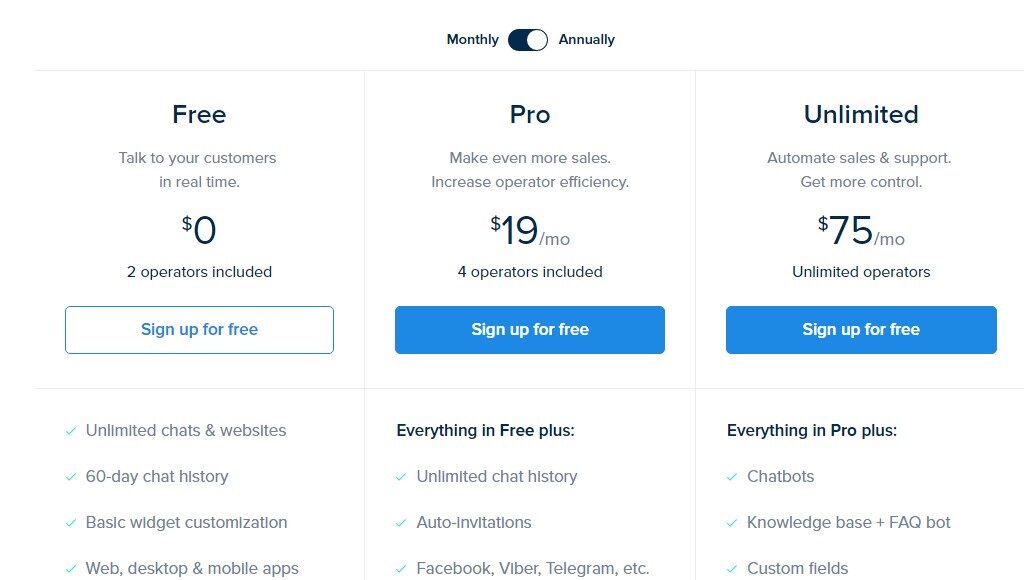This screenshot has height=580, width=1024.
Task: Select the Annually billing label
Action: 586,40
